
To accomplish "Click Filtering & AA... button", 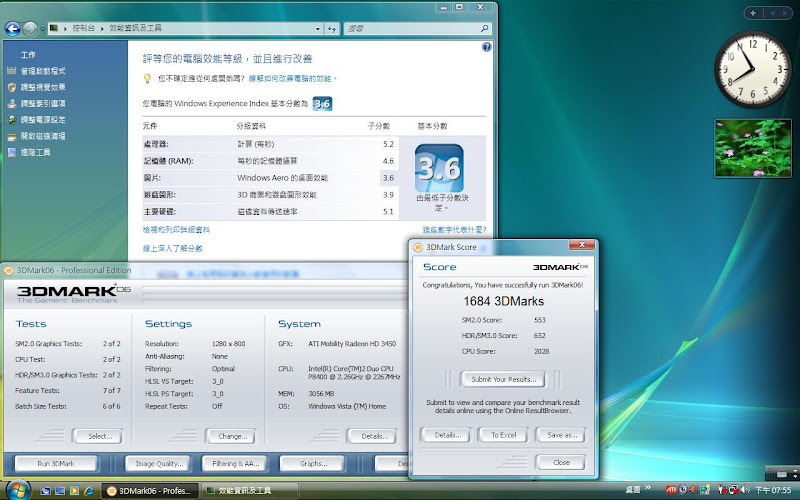I will tap(235, 464).
